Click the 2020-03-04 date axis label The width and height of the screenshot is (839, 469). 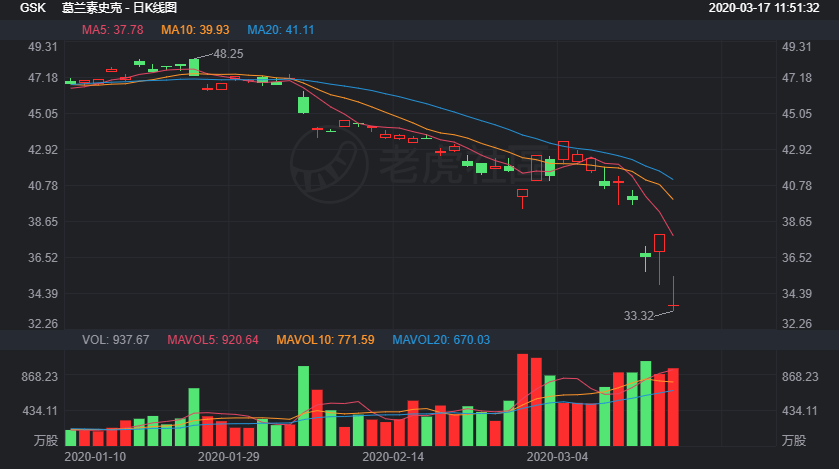[x=557, y=457]
